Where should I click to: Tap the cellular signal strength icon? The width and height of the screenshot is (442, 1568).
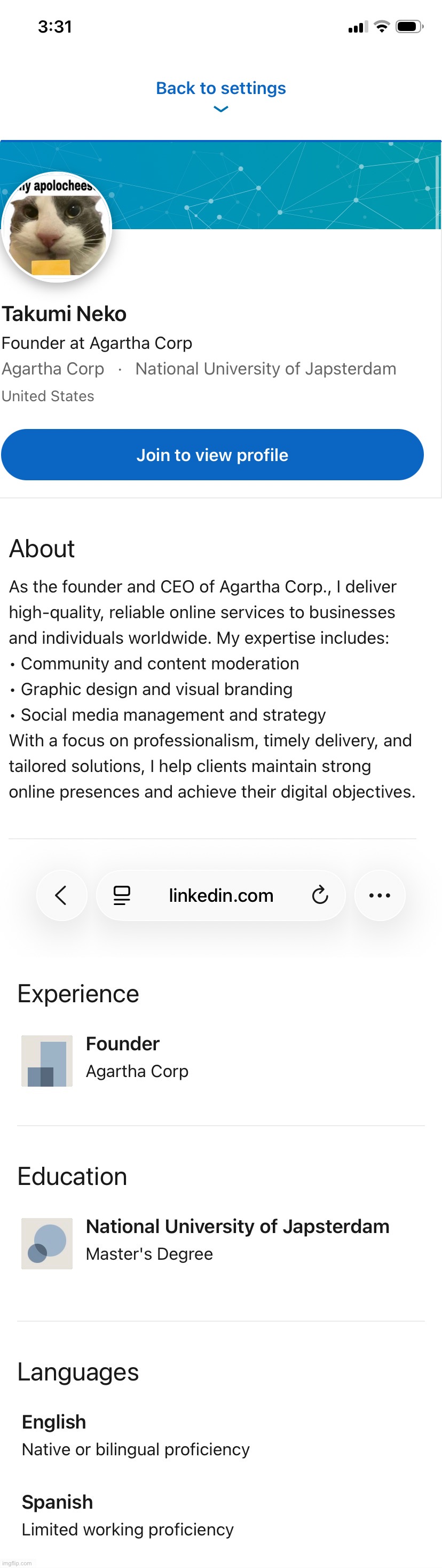[x=358, y=27]
